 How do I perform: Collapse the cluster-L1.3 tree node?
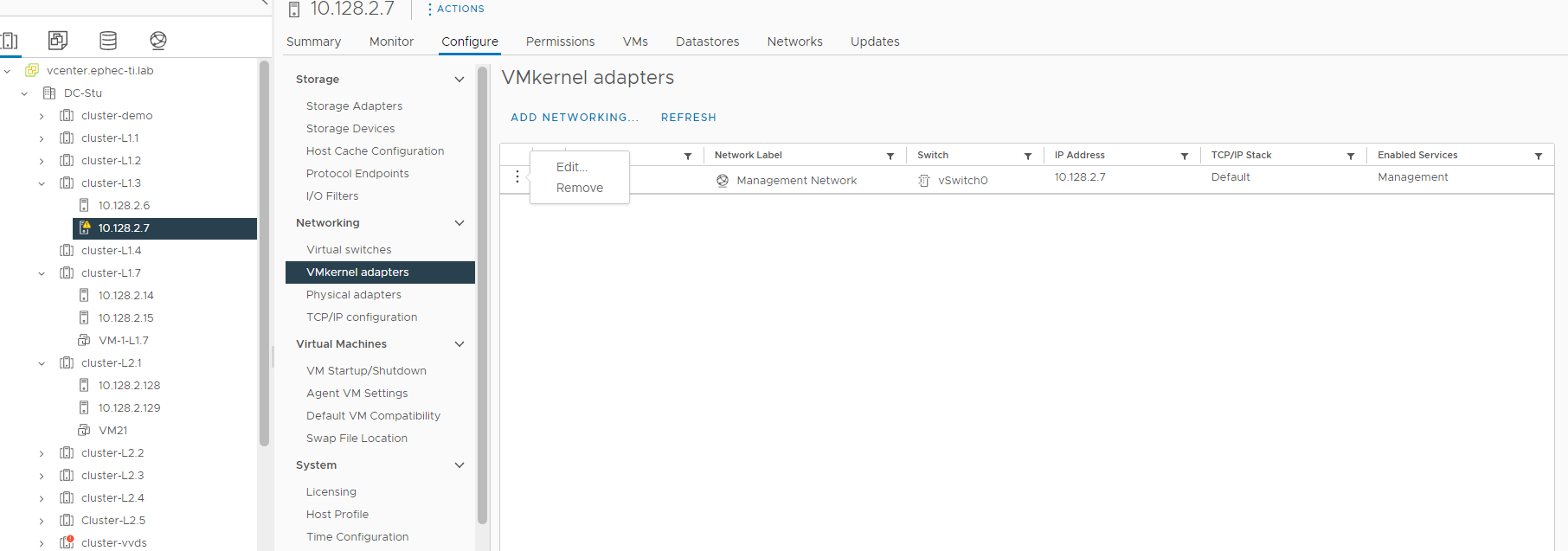click(42, 183)
